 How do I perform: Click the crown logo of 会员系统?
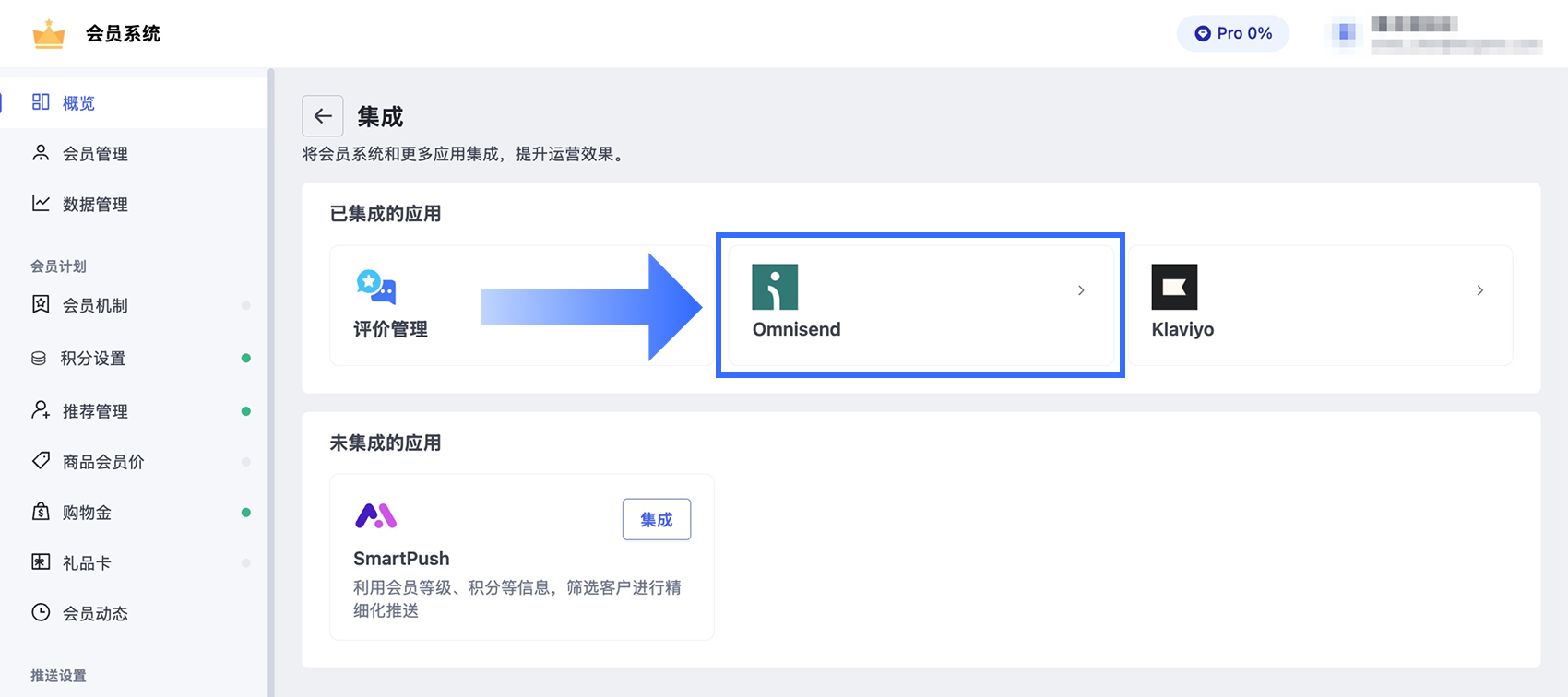[49, 34]
